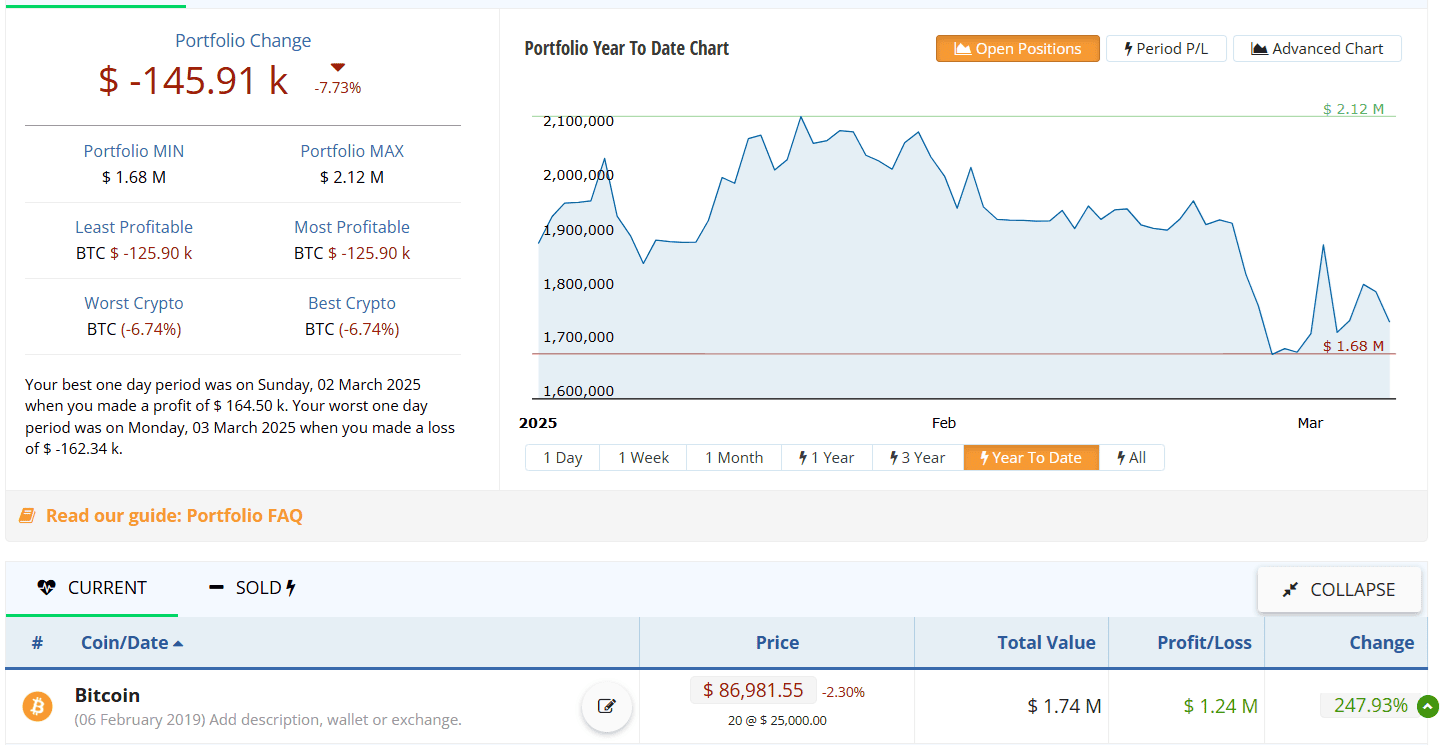
Task: Open the Advanced Chart view
Action: click(x=1317, y=49)
